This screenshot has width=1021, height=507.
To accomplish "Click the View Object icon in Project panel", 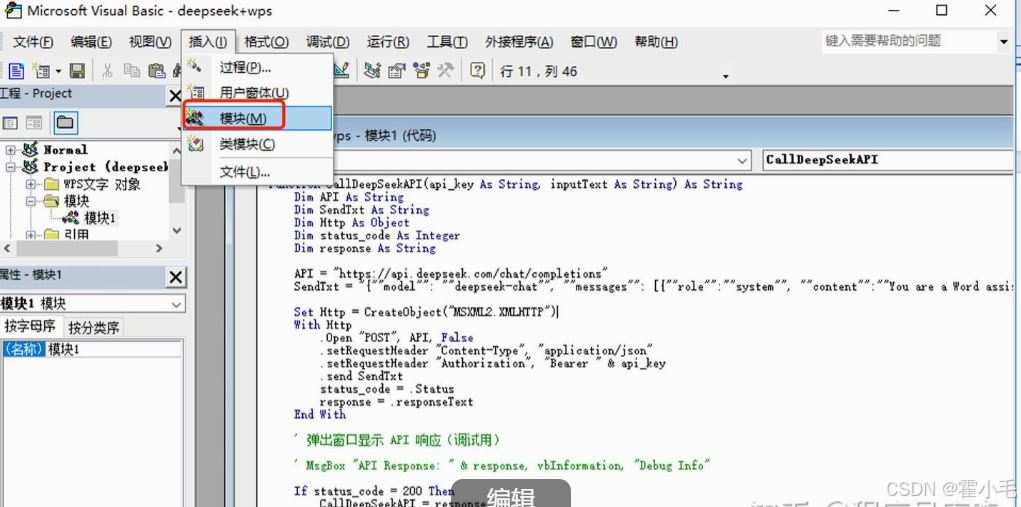I will coord(34,122).
